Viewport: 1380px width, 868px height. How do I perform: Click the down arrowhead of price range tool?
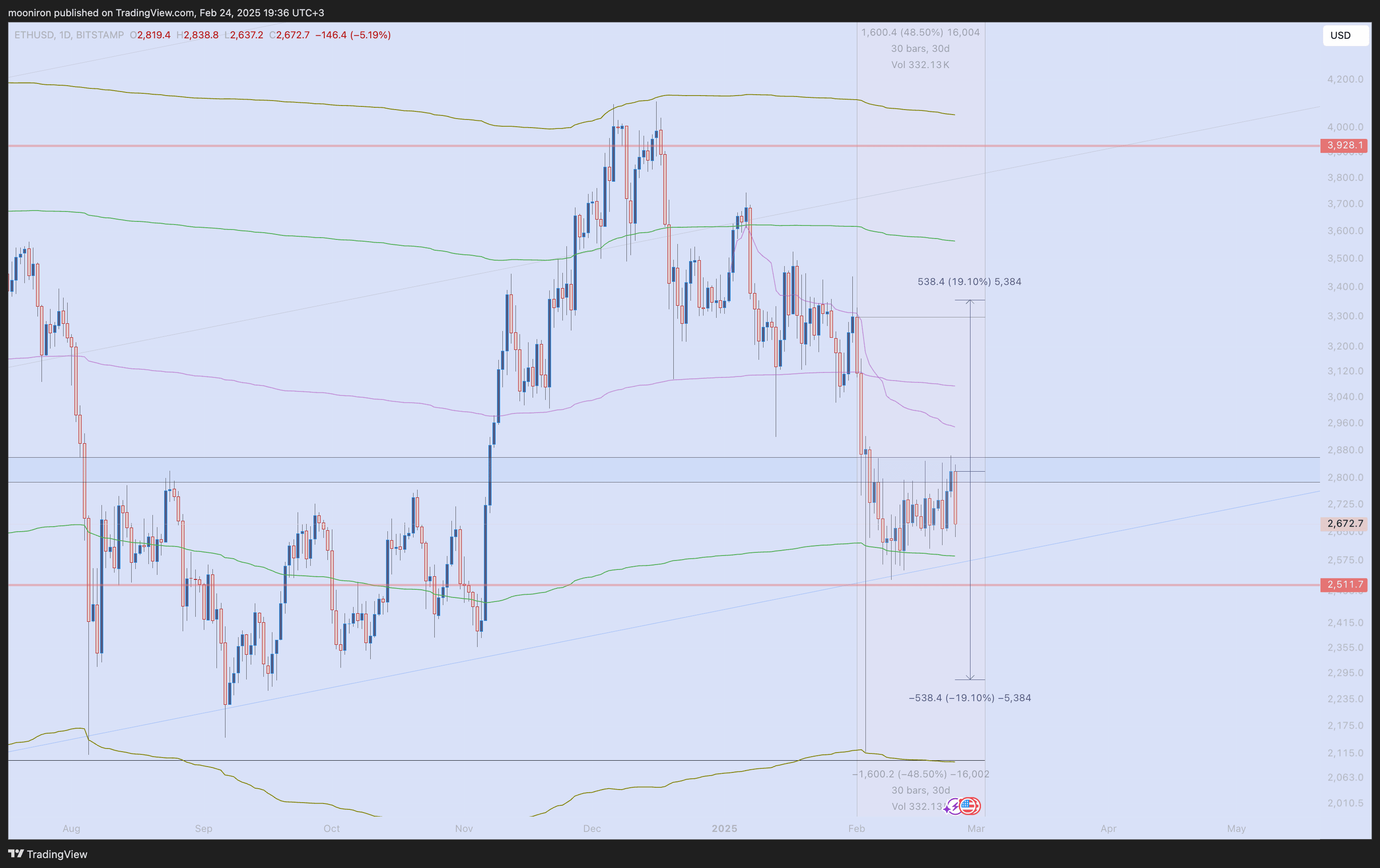[970, 678]
